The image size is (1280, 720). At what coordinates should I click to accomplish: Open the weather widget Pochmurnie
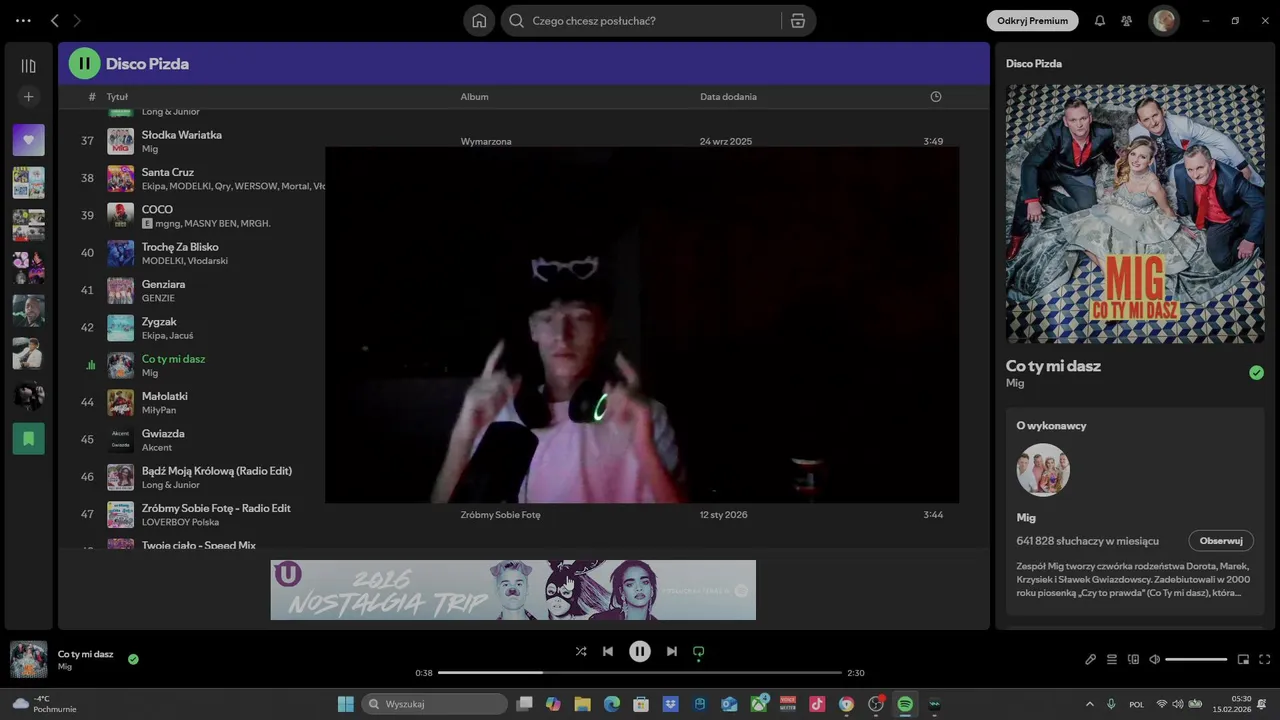click(x=44, y=704)
